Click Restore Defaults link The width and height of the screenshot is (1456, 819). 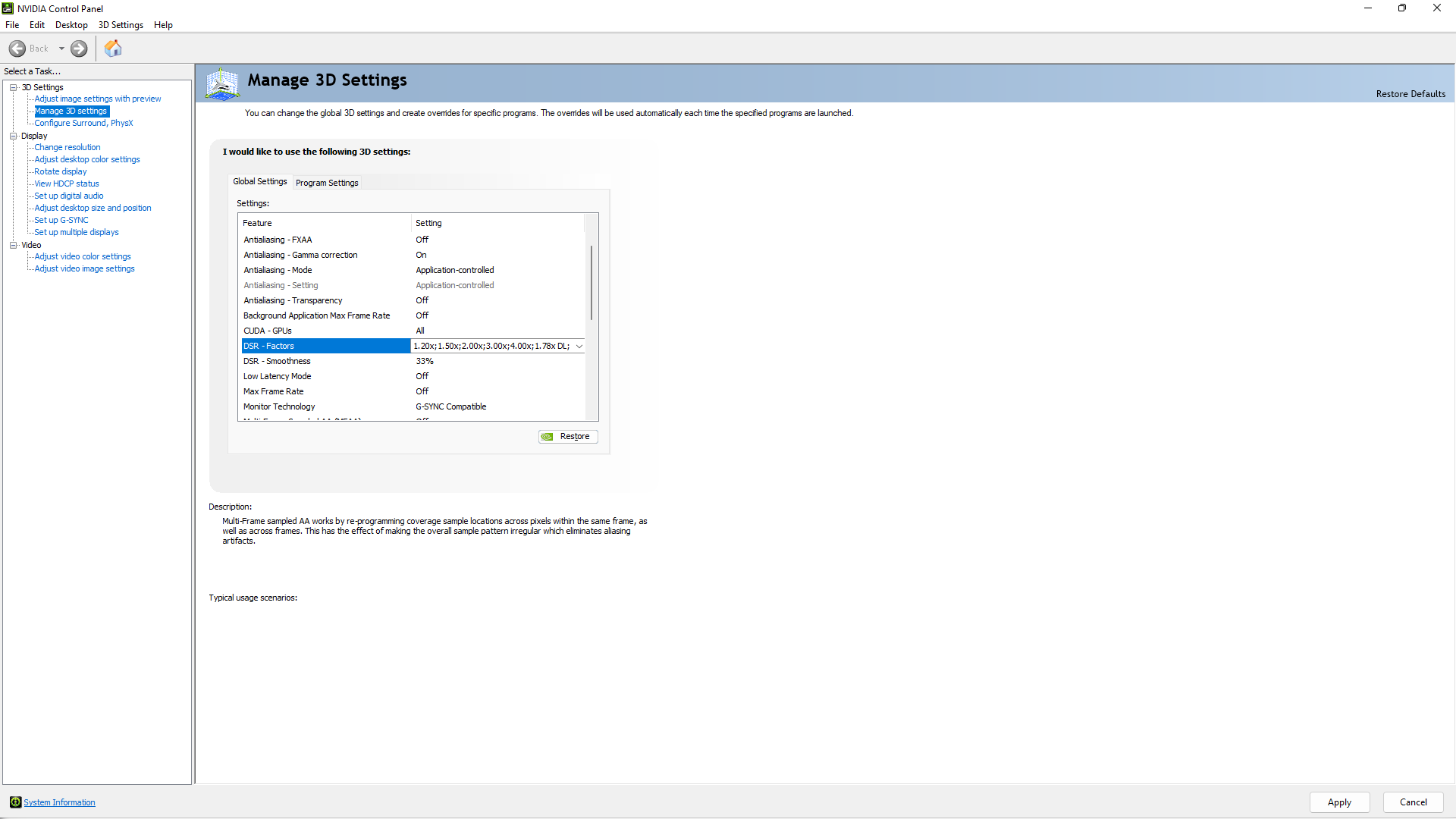click(x=1410, y=94)
